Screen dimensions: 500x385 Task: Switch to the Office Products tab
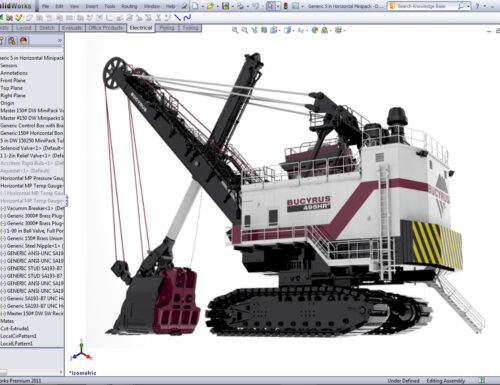pos(106,28)
